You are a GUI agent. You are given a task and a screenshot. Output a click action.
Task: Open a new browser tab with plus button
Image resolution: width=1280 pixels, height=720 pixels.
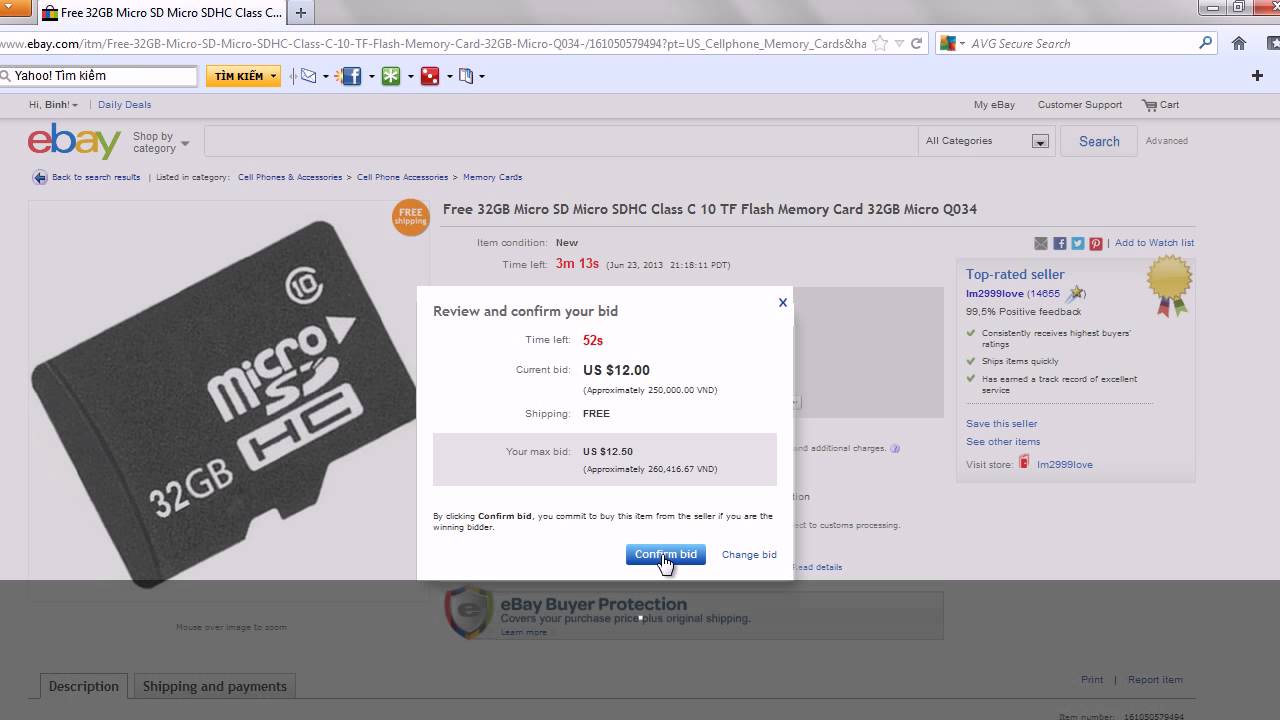[301, 13]
